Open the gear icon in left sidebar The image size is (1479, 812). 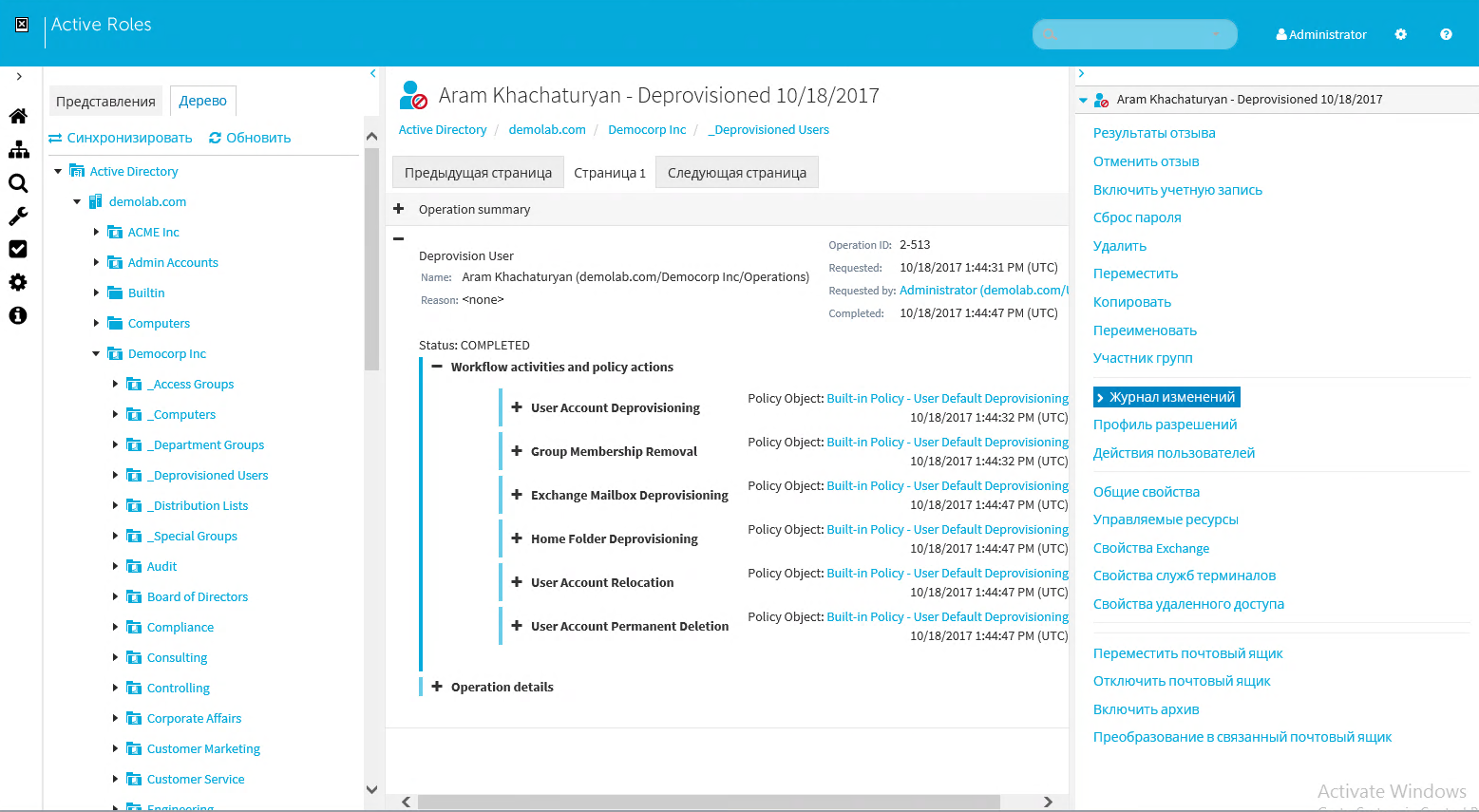pos(18,282)
